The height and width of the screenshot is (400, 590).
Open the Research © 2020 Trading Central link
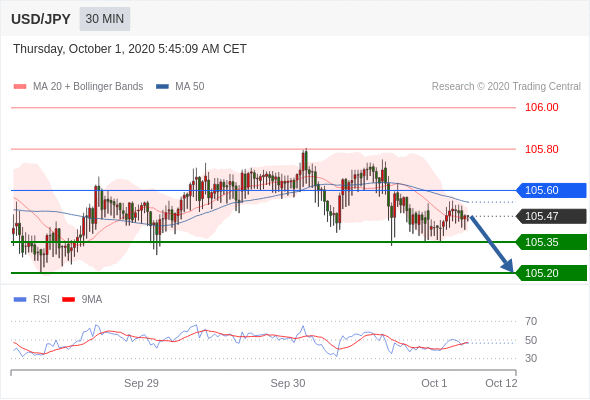(x=506, y=87)
